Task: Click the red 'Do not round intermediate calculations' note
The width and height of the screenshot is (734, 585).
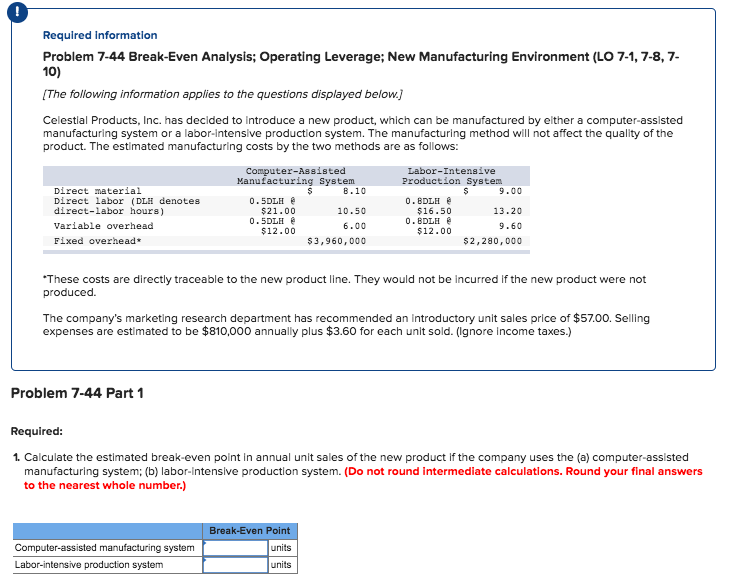Action: (363, 478)
